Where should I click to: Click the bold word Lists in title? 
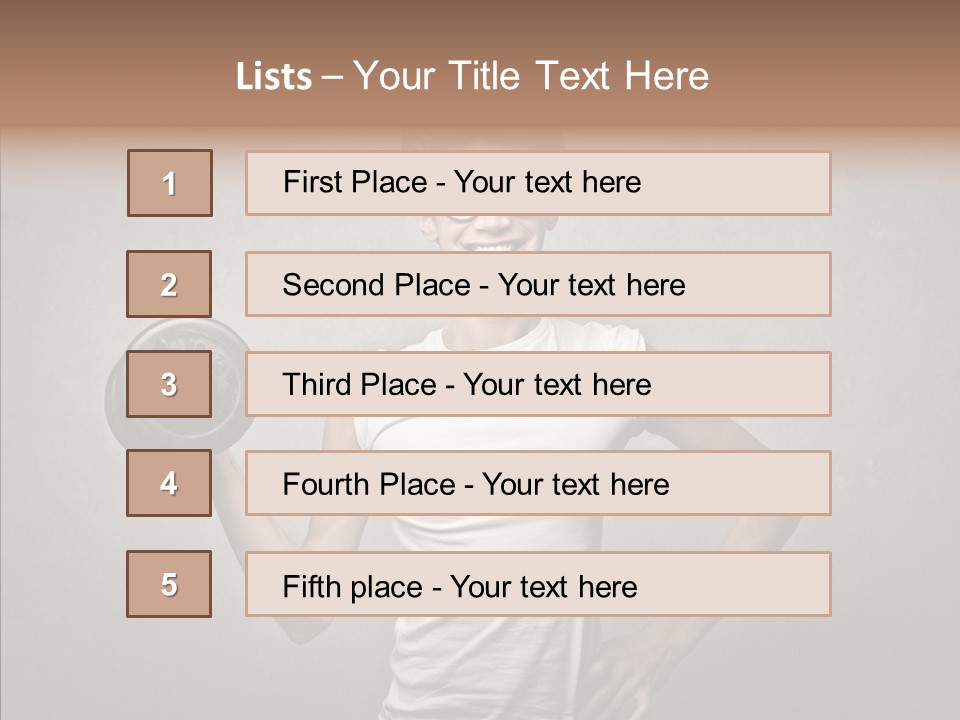coord(274,76)
